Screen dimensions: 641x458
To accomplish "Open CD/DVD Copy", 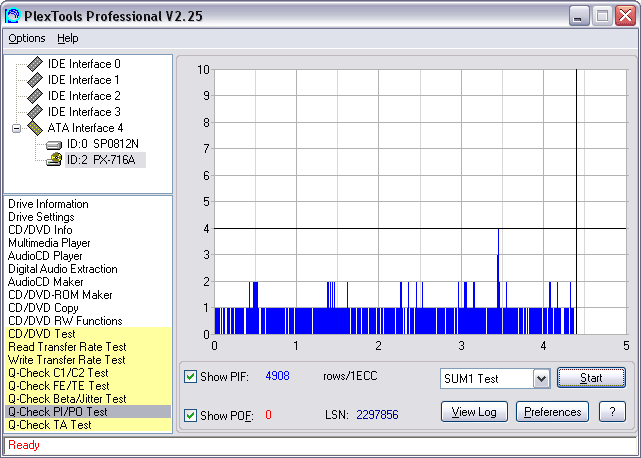I will pos(43,308).
